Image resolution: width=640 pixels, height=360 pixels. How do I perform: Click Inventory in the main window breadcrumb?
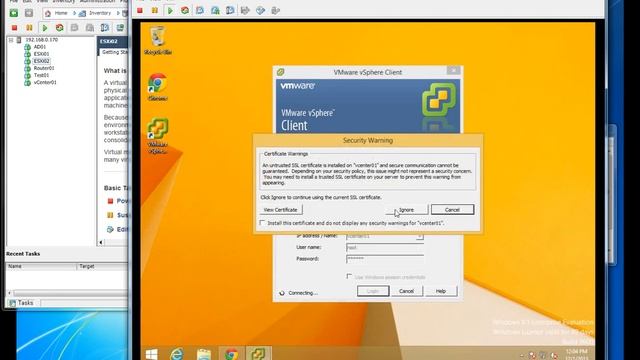100,13
